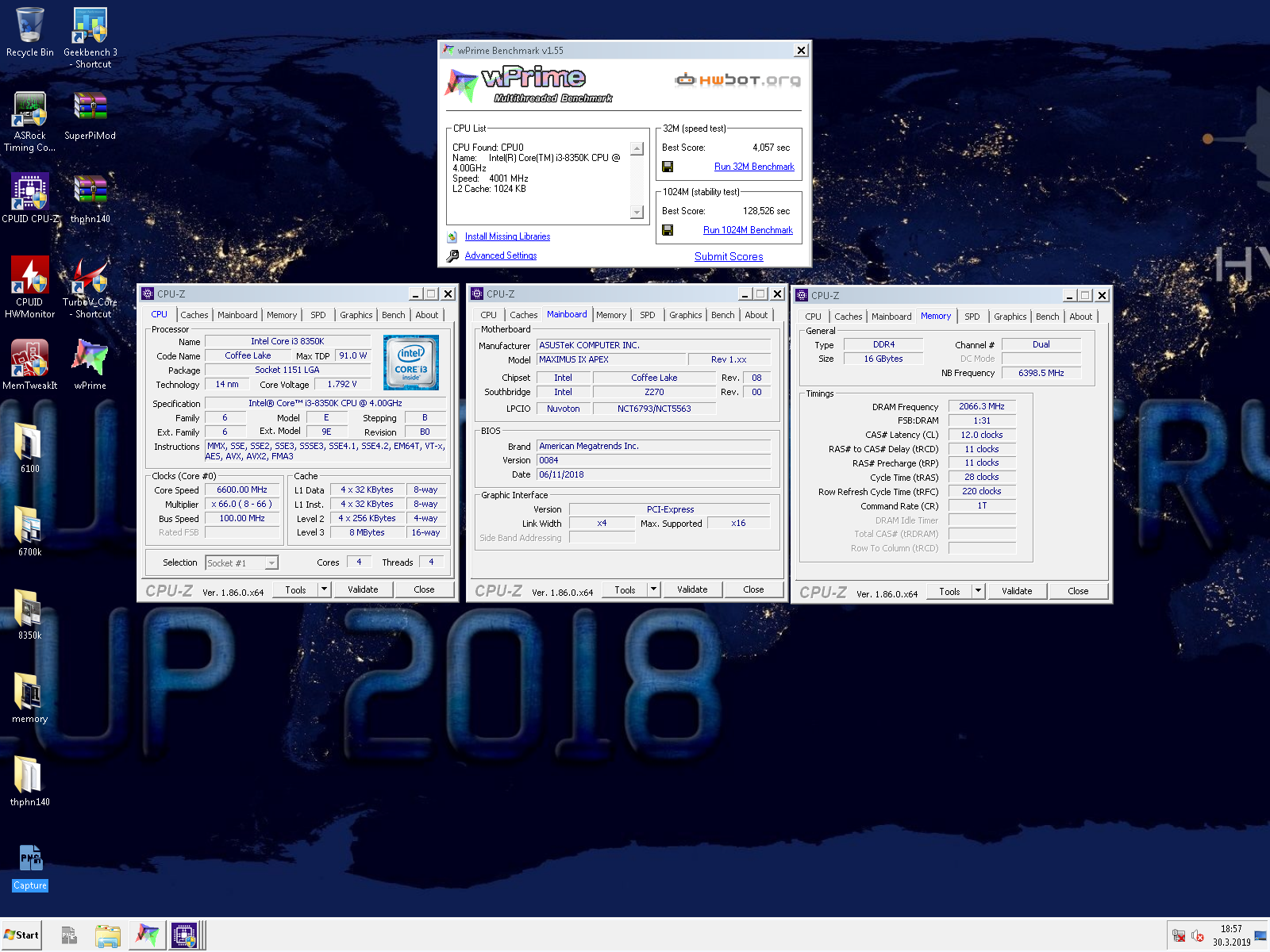Screen dimensions: 1270x952
Task: Expand Tools dropdown arrow in CPU tab window
Action: [x=324, y=589]
